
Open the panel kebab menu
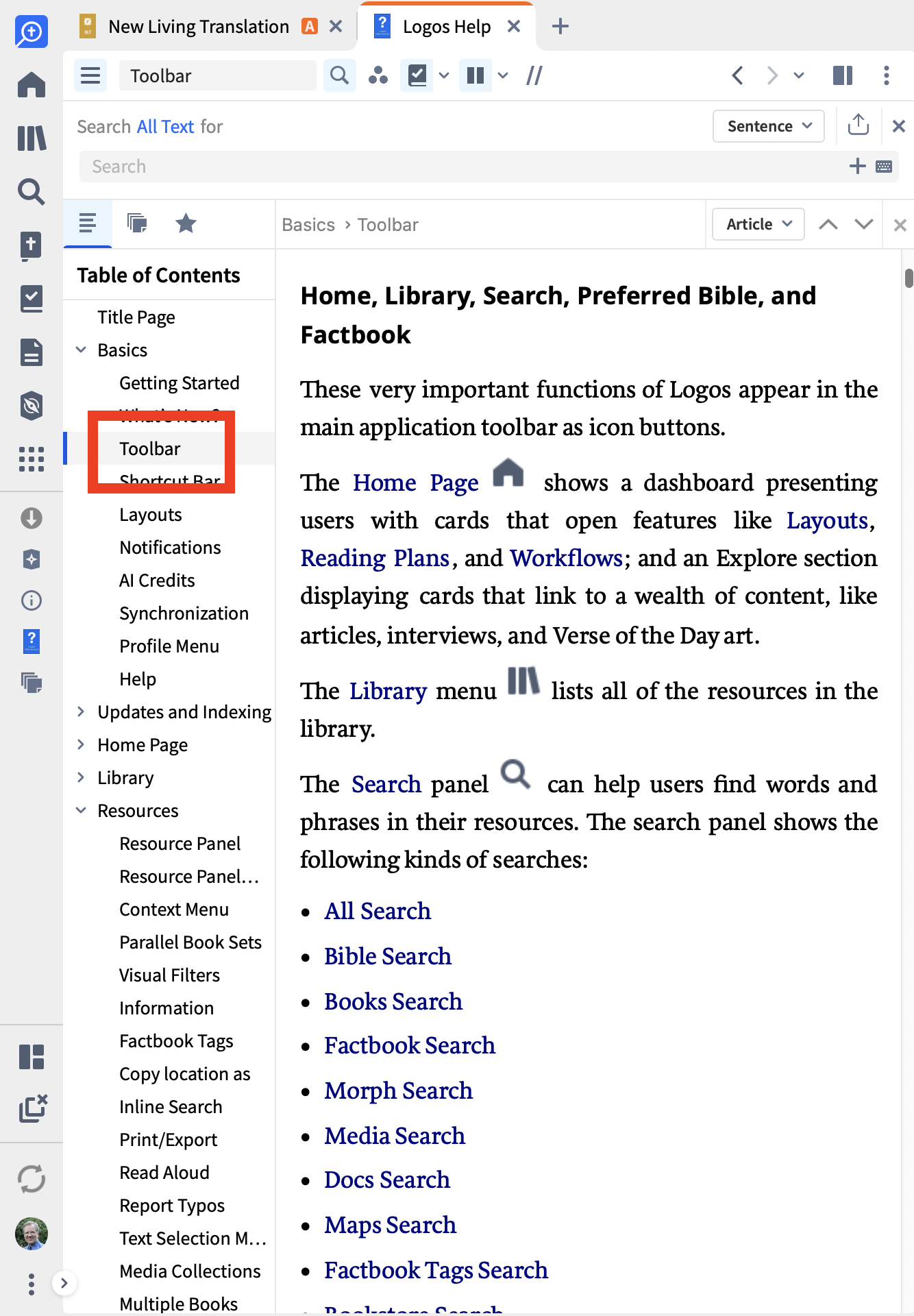point(887,75)
